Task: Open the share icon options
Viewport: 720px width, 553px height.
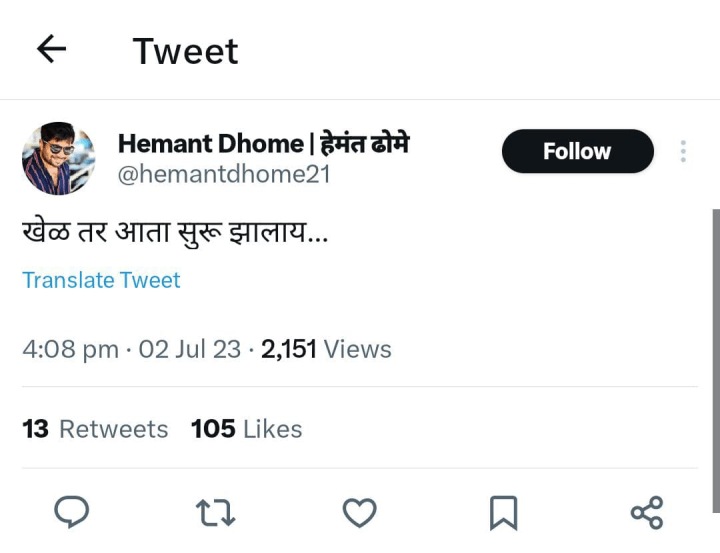Action: (x=647, y=513)
